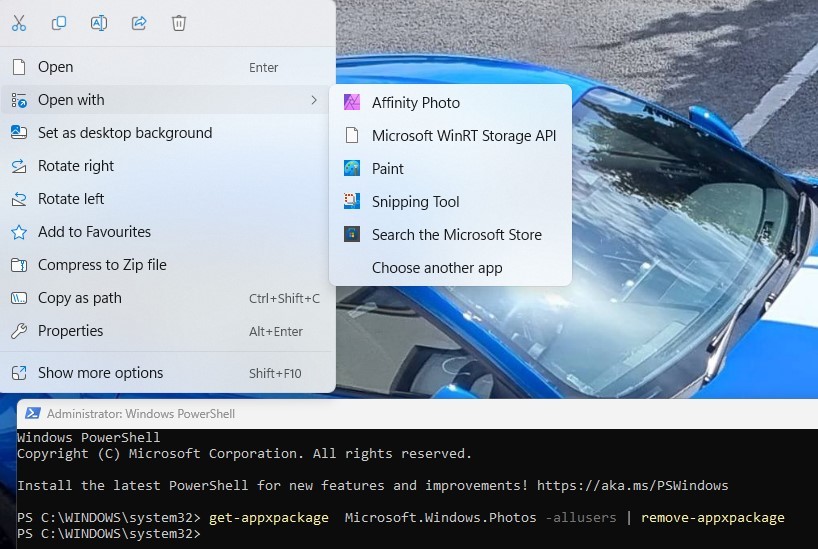Viewport: 818px width, 549px height.
Task: Choose Set as desktop background
Action: click(x=167, y=133)
